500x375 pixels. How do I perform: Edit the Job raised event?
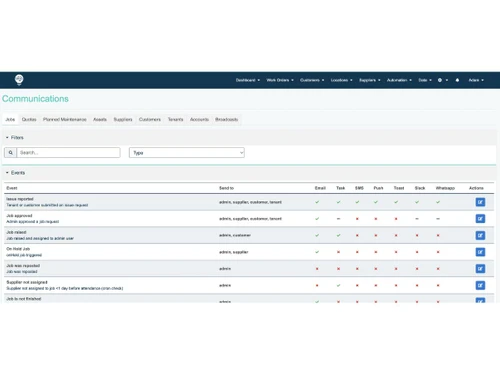[x=480, y=235]
